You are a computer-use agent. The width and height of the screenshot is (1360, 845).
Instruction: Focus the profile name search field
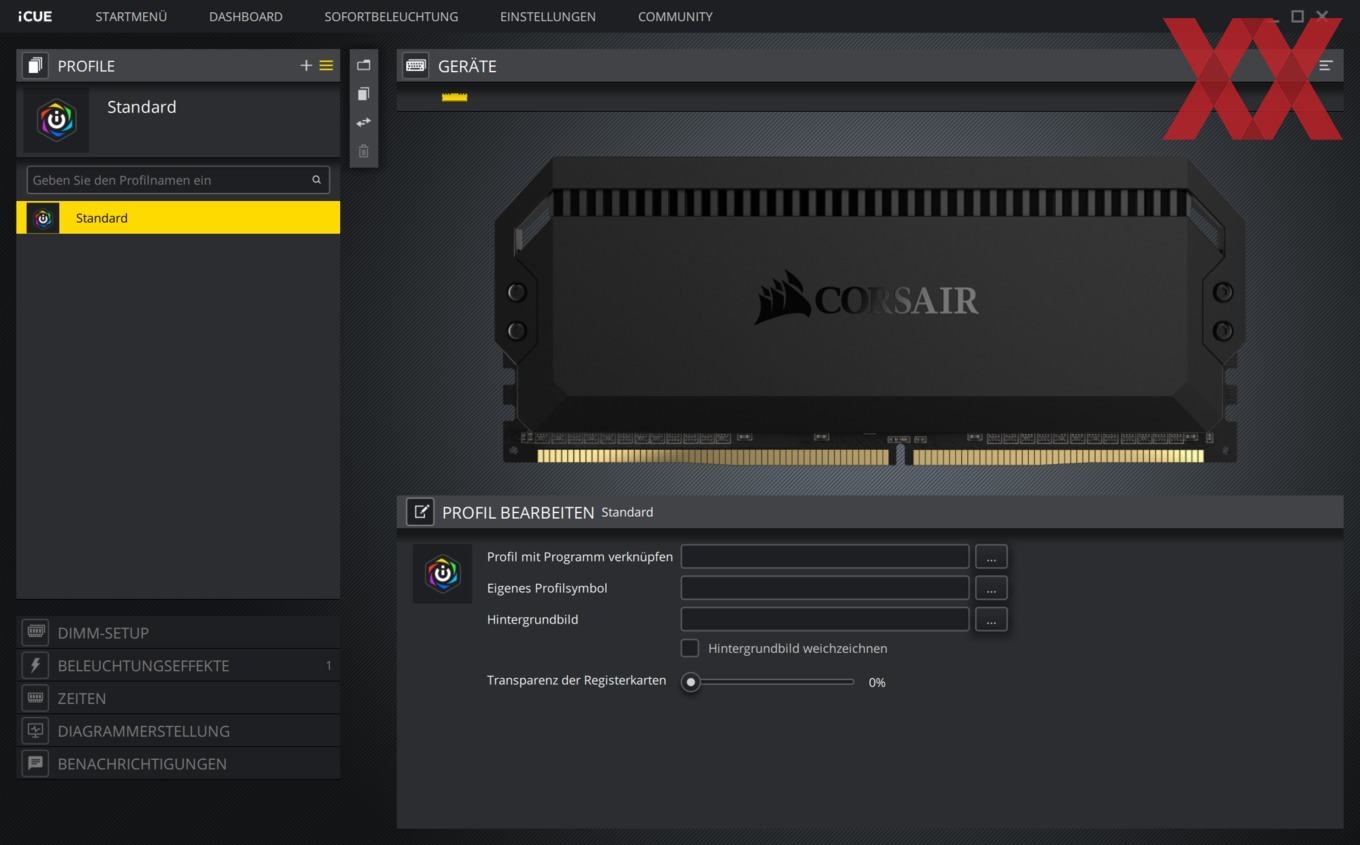(178, 180)
